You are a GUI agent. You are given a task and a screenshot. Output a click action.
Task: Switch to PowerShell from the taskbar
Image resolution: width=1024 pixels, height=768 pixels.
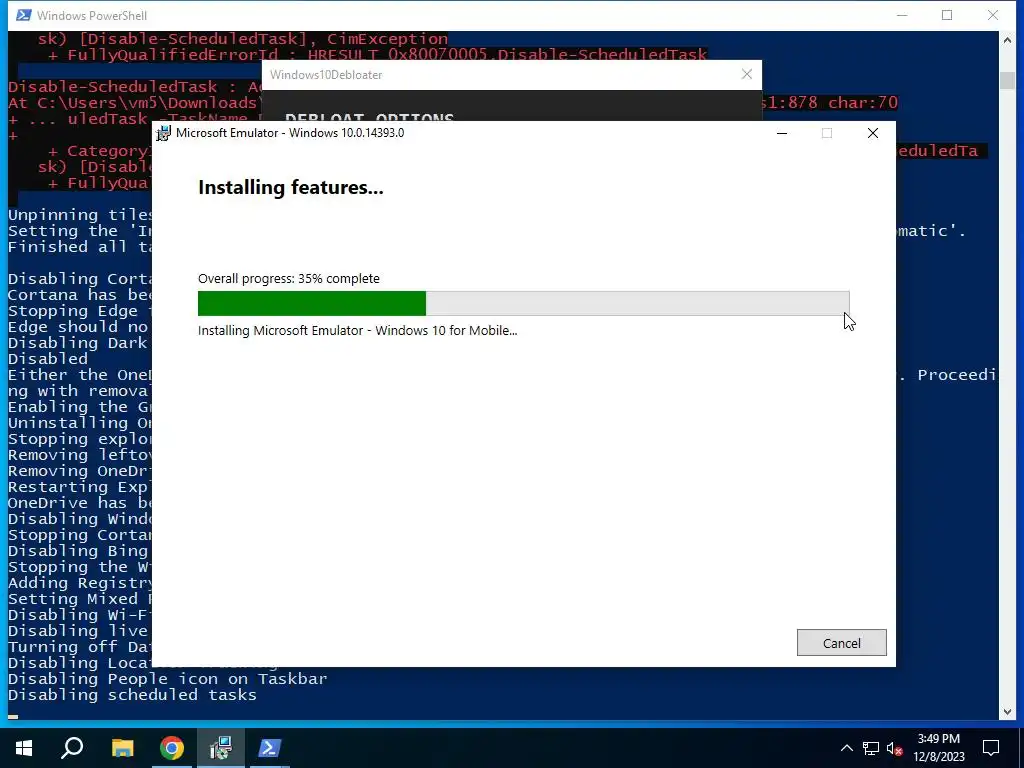click(x=270, y=748)
